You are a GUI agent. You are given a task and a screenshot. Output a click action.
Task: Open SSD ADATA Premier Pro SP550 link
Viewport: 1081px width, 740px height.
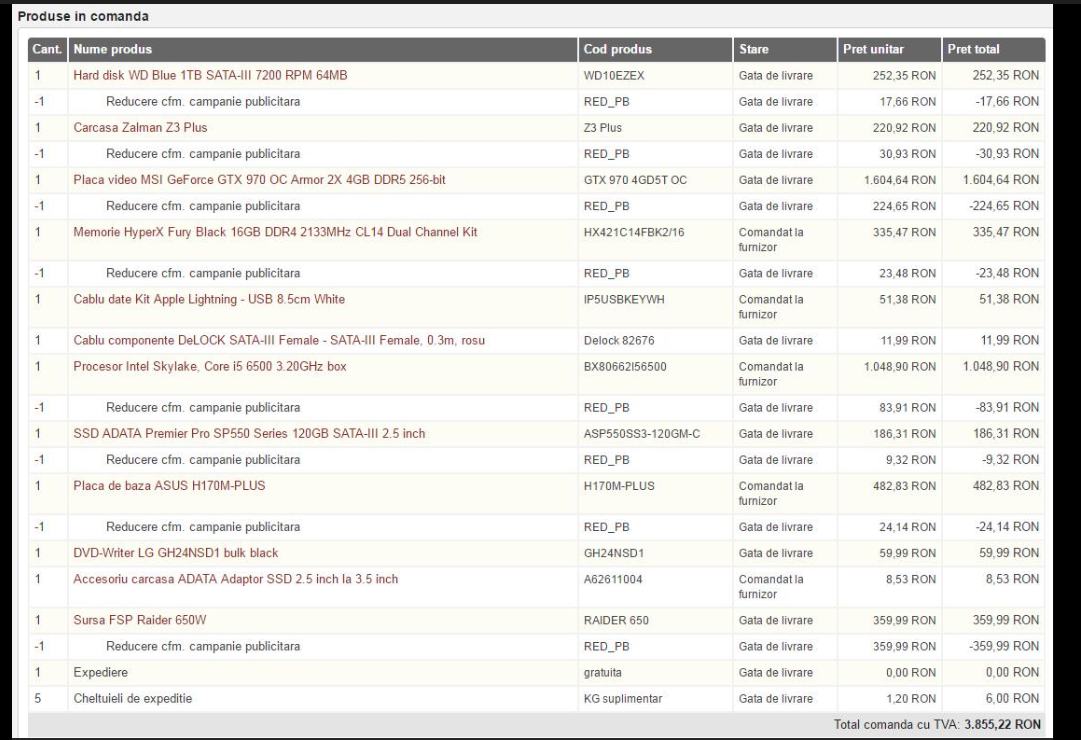pos(249,434)
